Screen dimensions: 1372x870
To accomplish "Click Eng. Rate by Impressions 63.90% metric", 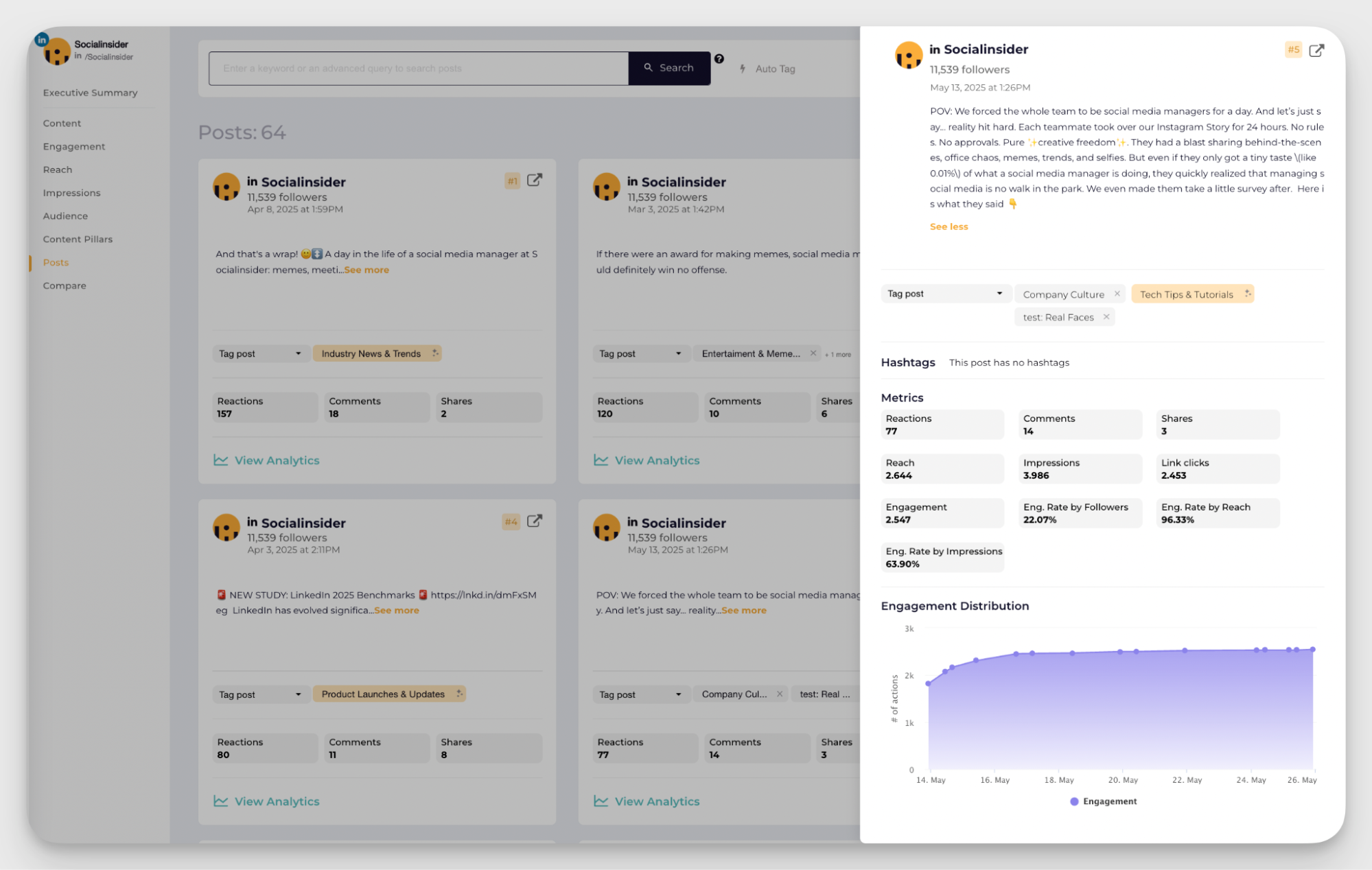I will 942,557.
